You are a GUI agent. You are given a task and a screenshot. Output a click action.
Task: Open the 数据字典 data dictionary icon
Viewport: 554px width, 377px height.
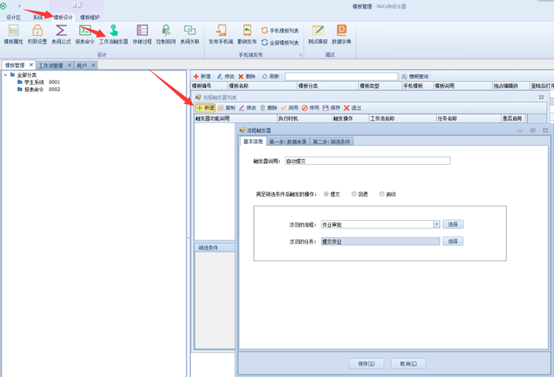[x=341, y=34]
